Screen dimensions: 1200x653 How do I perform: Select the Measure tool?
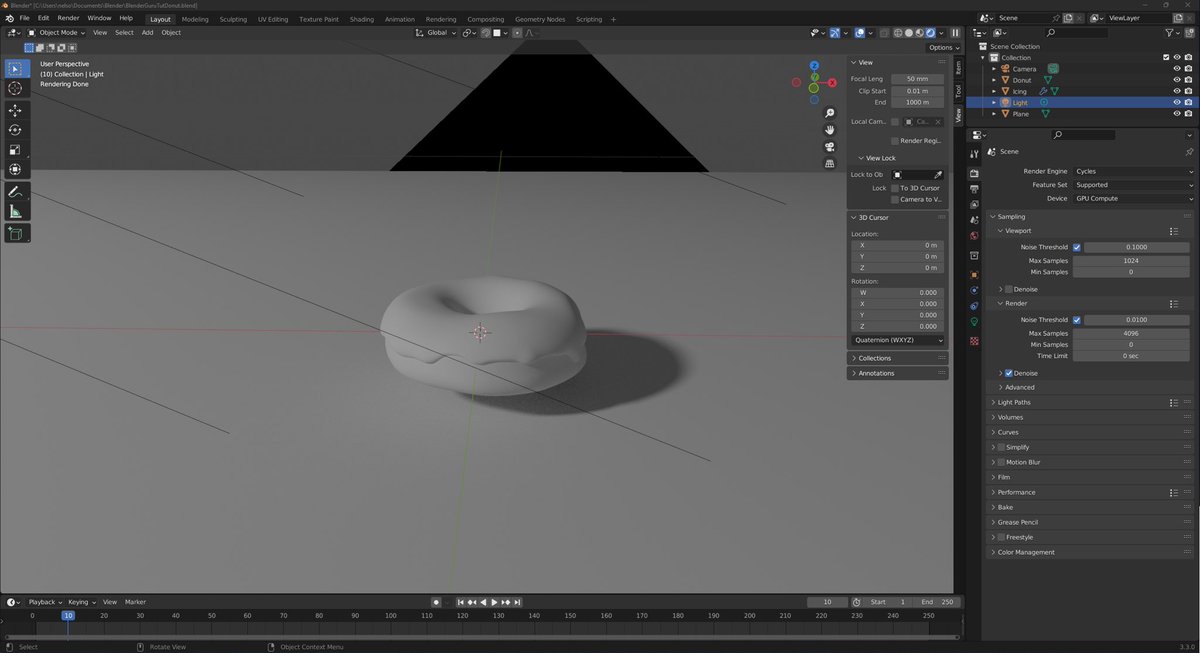coord(16,212)
